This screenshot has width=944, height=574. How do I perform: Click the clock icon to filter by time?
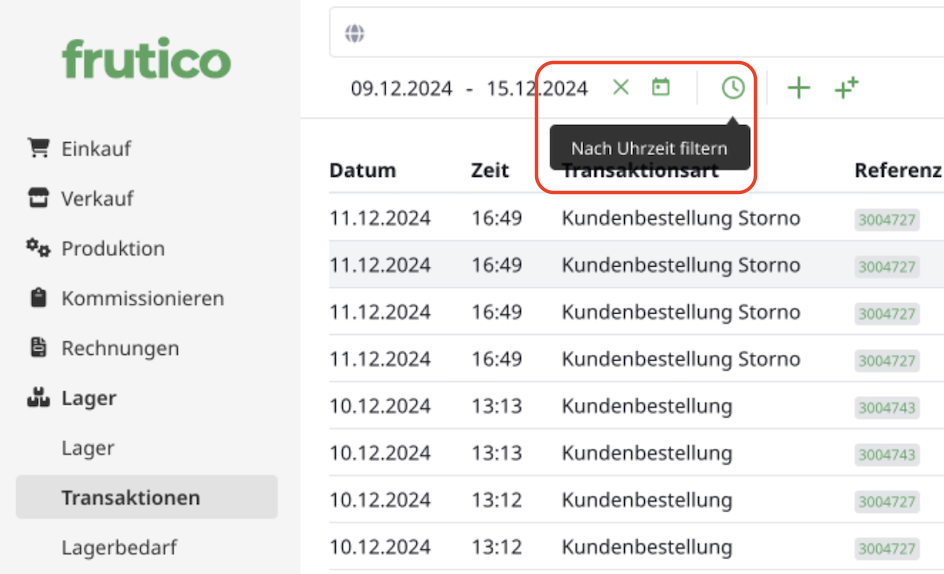click(733, 88)
